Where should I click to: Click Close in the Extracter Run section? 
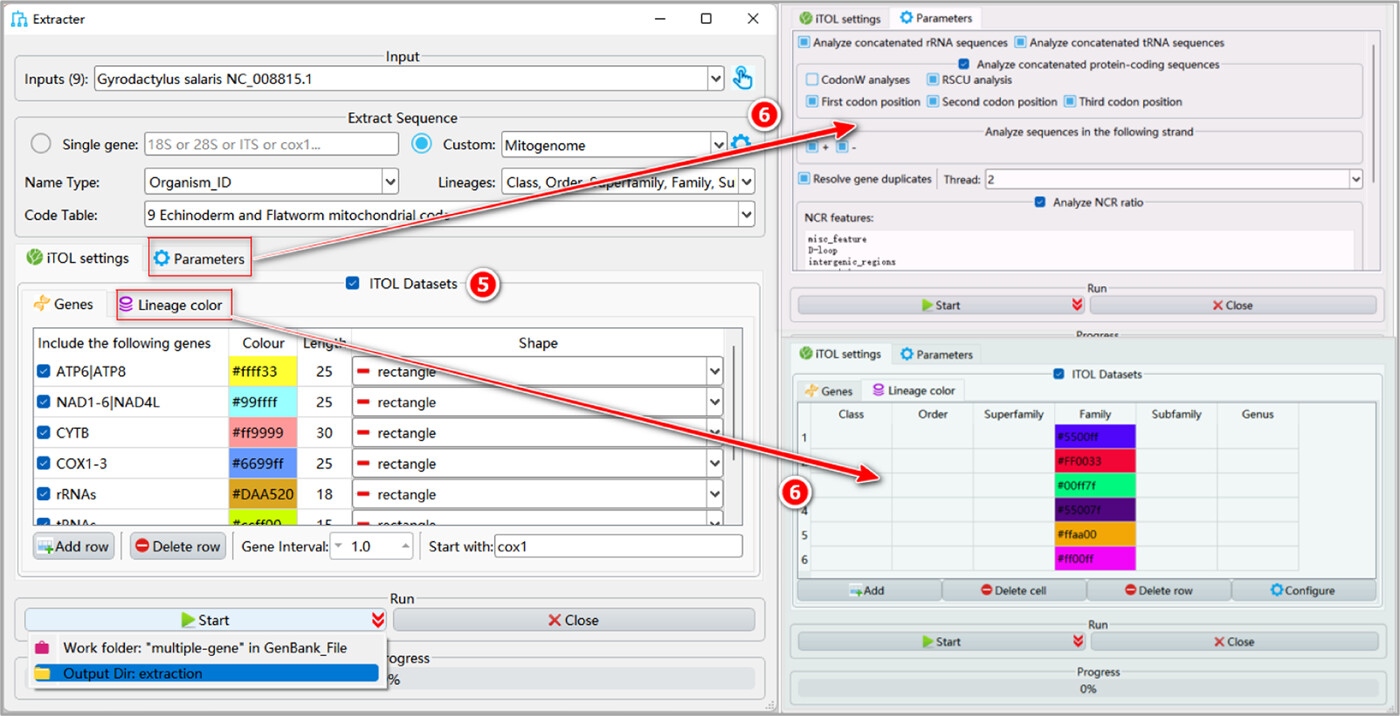pos(574,620)
